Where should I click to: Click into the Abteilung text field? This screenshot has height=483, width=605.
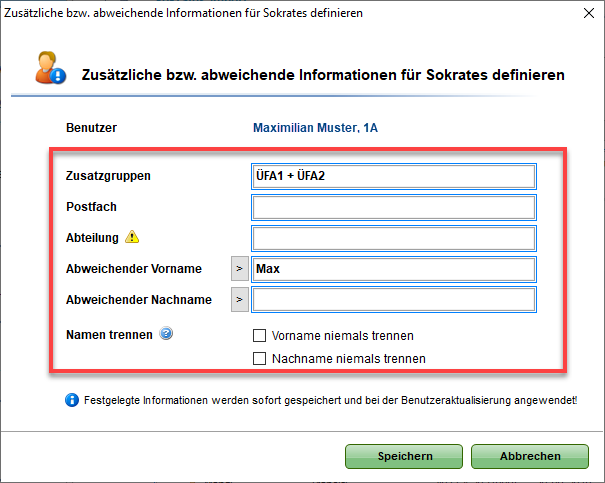pyautogui.click(x=394, y=238)
